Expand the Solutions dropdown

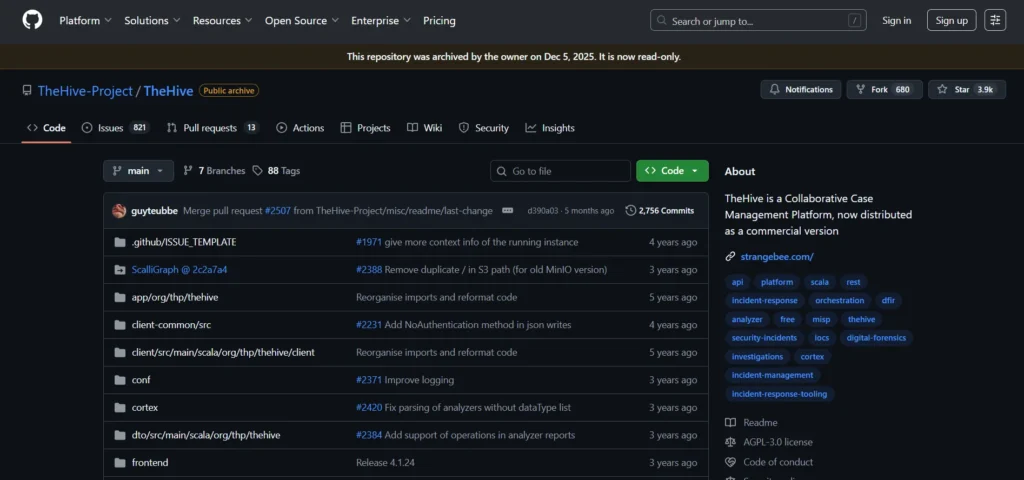point(152,20)
